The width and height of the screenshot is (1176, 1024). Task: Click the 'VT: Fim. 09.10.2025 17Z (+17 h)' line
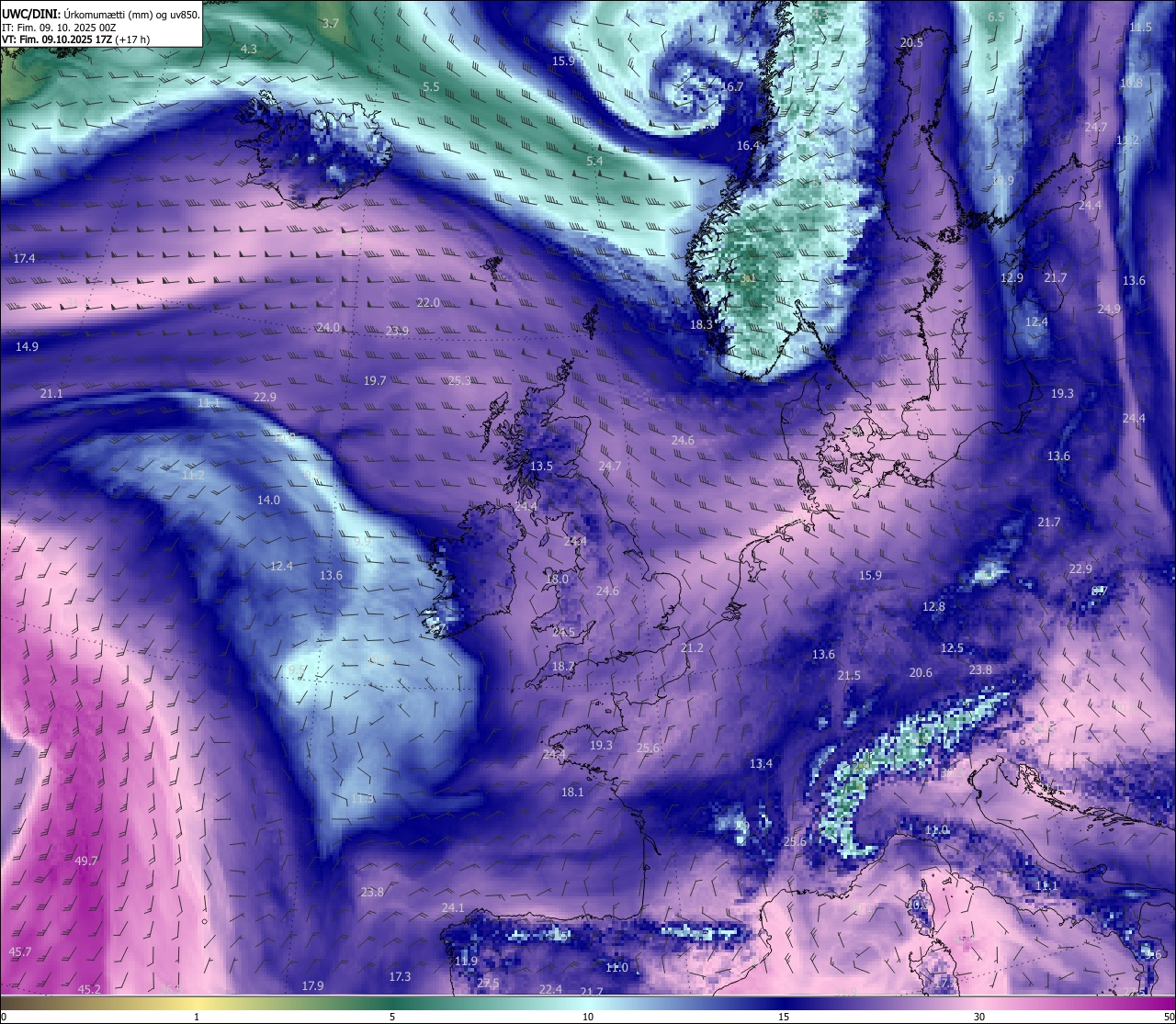[x=76, y=39]
